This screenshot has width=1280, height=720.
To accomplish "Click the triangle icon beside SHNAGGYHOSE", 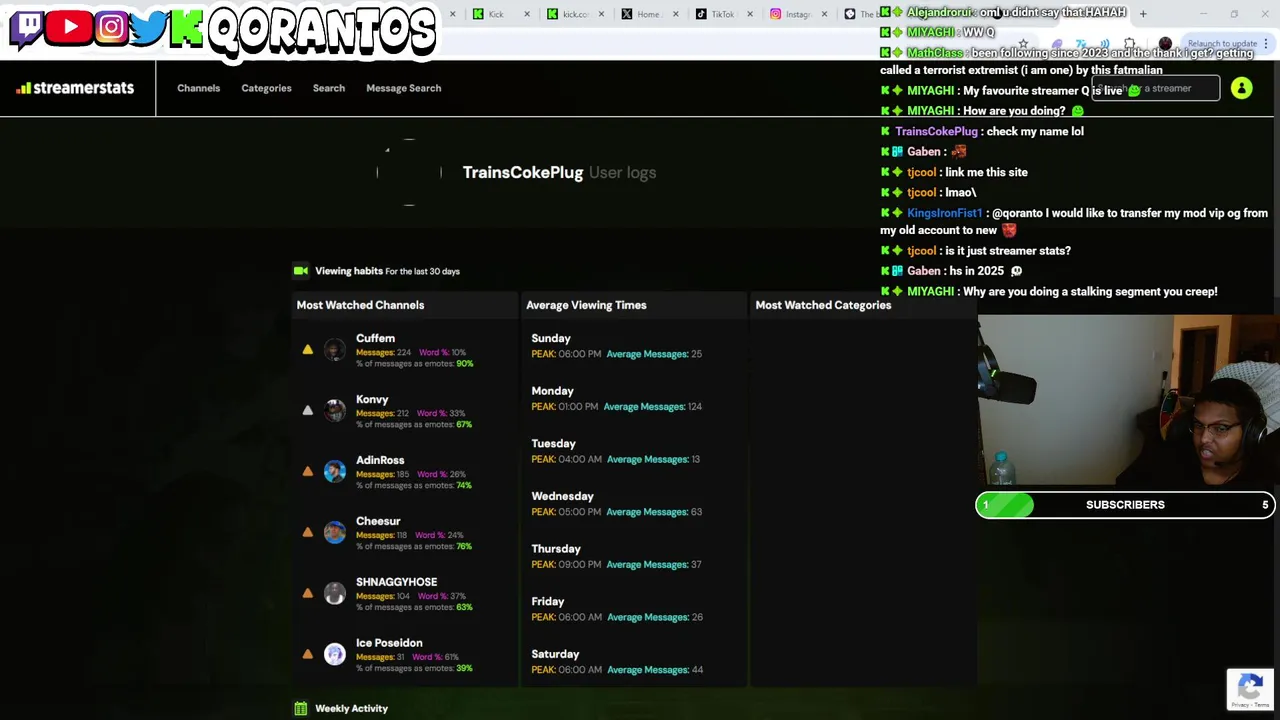I will coord(308,593).
